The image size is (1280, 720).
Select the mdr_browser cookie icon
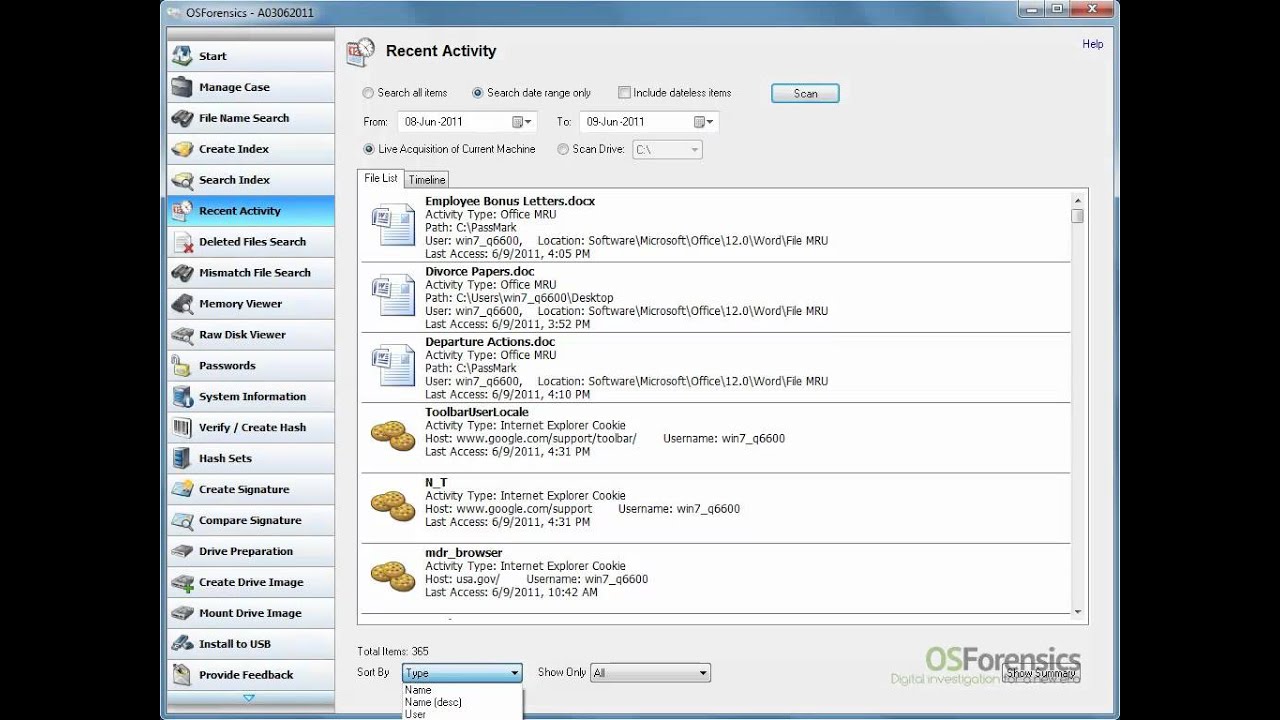click(x=393, y=575)
